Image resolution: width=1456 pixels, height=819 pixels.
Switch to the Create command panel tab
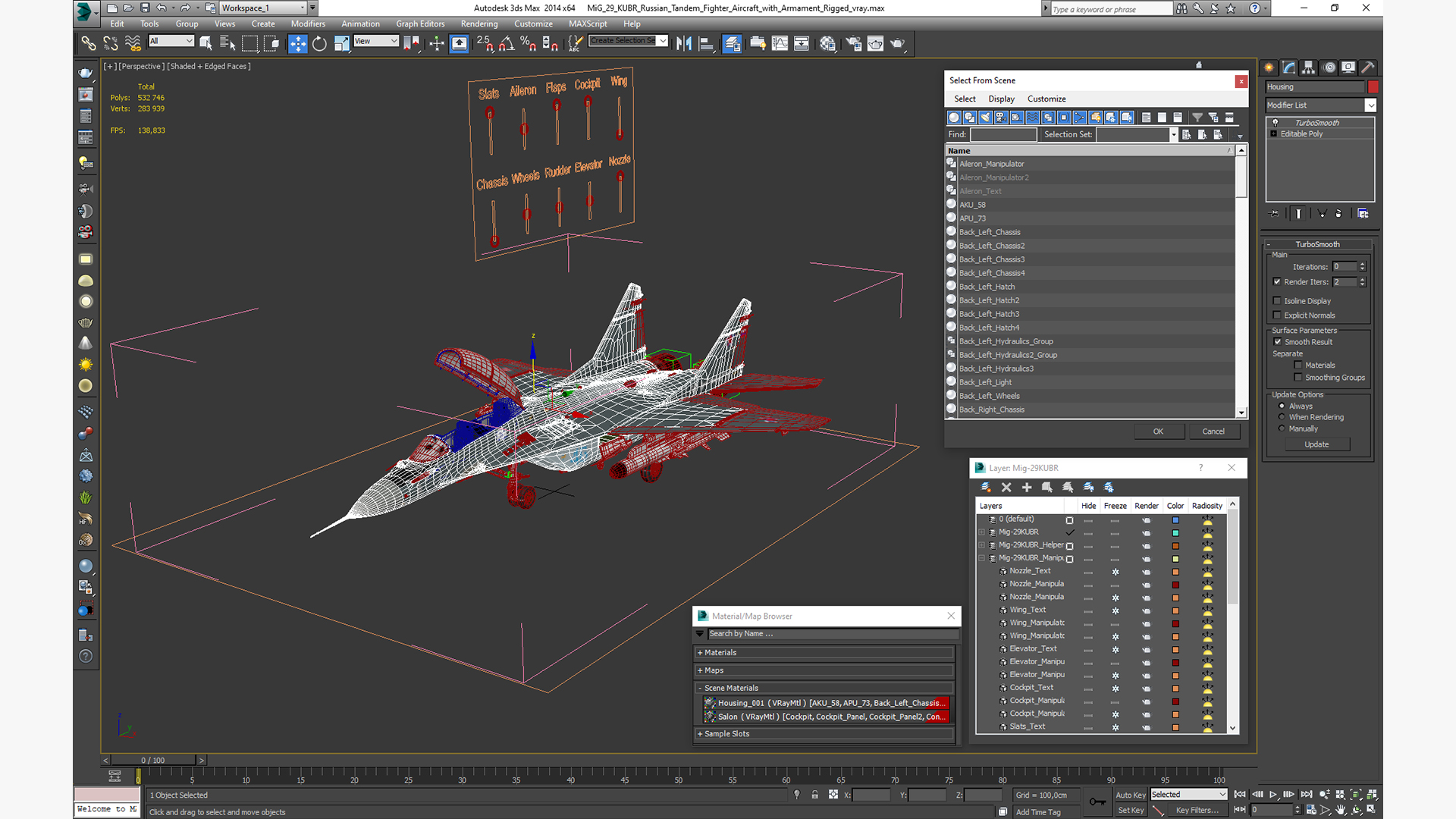coord(1269,67)
